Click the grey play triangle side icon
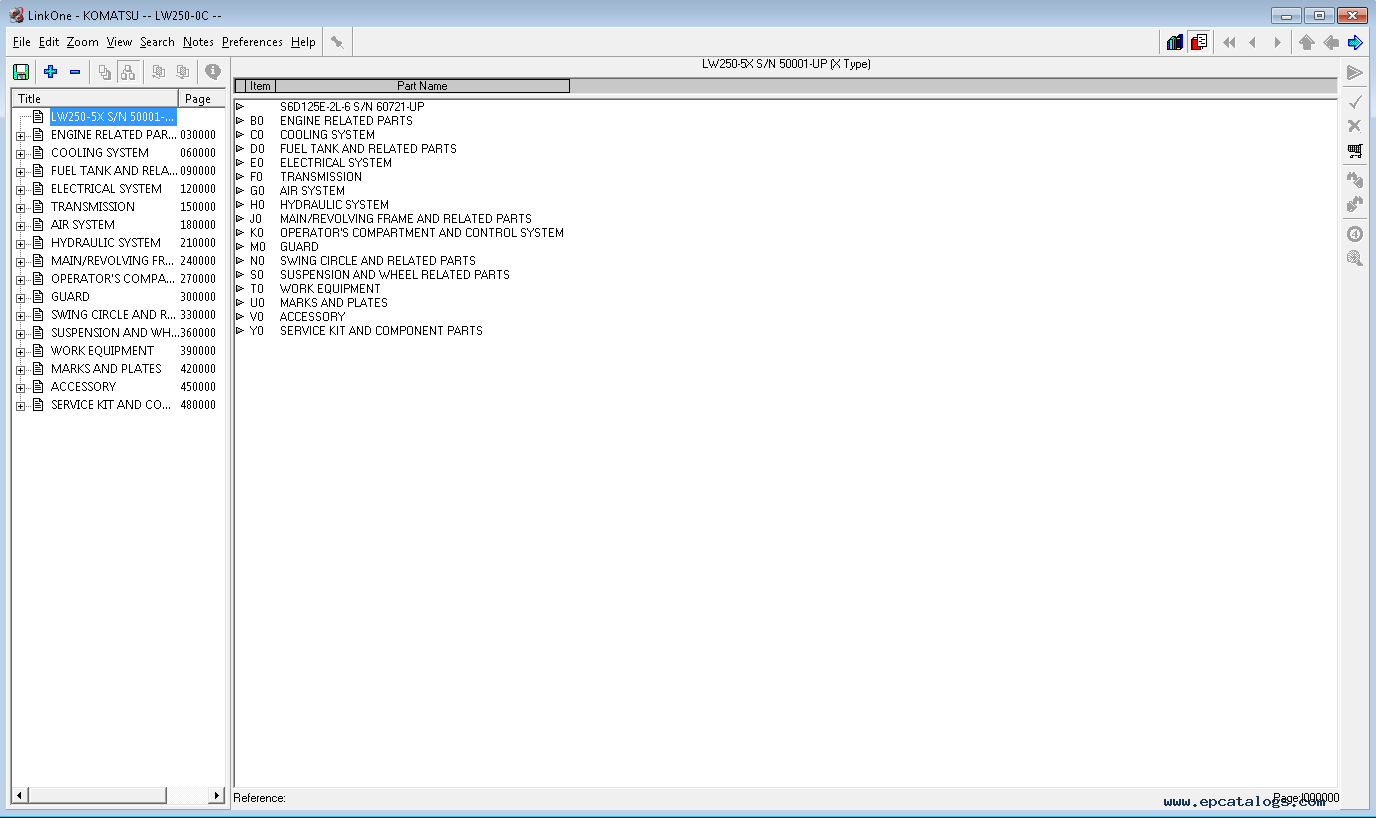 (1355, 73)
